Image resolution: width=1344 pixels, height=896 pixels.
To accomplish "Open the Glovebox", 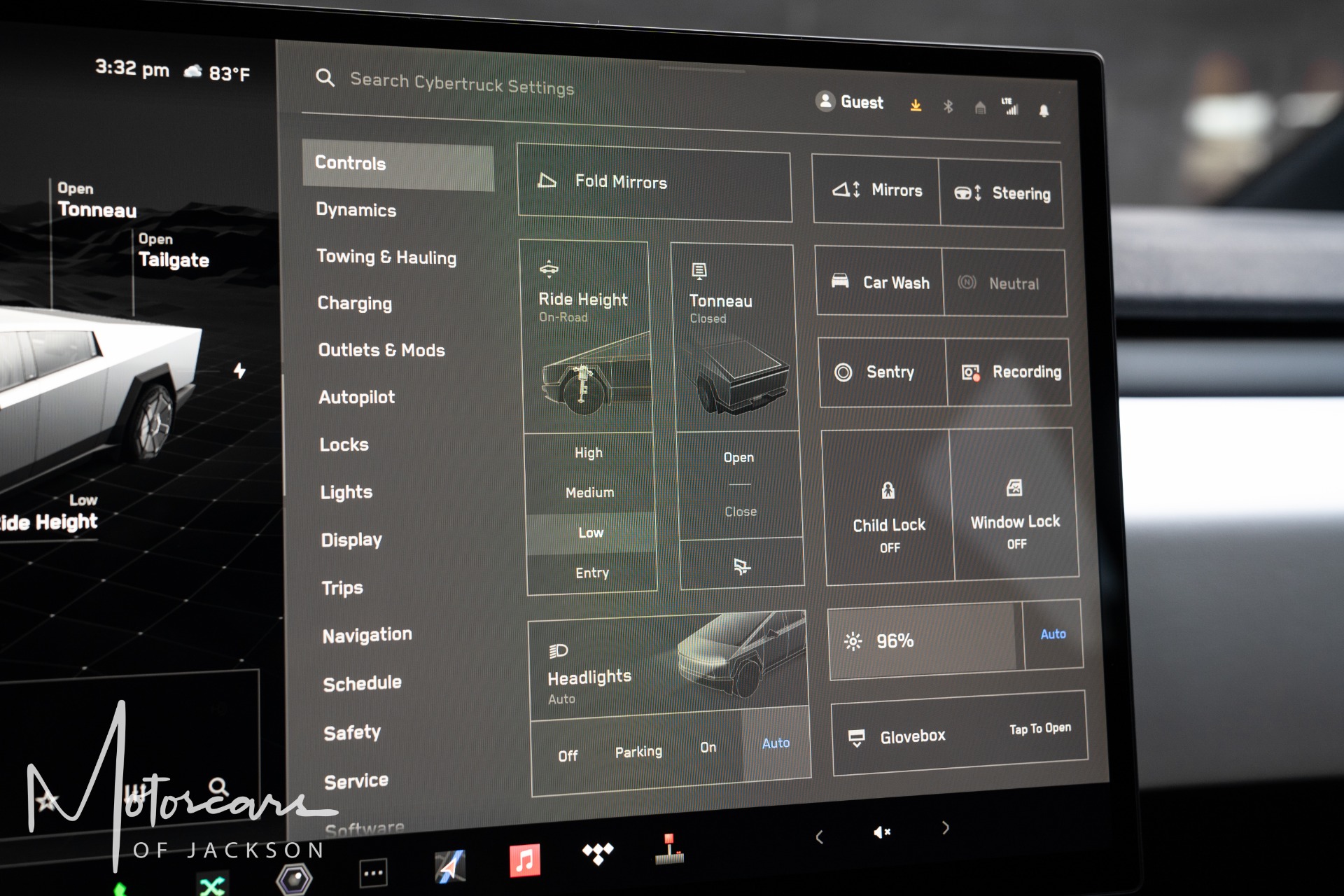I will (959, 734).
